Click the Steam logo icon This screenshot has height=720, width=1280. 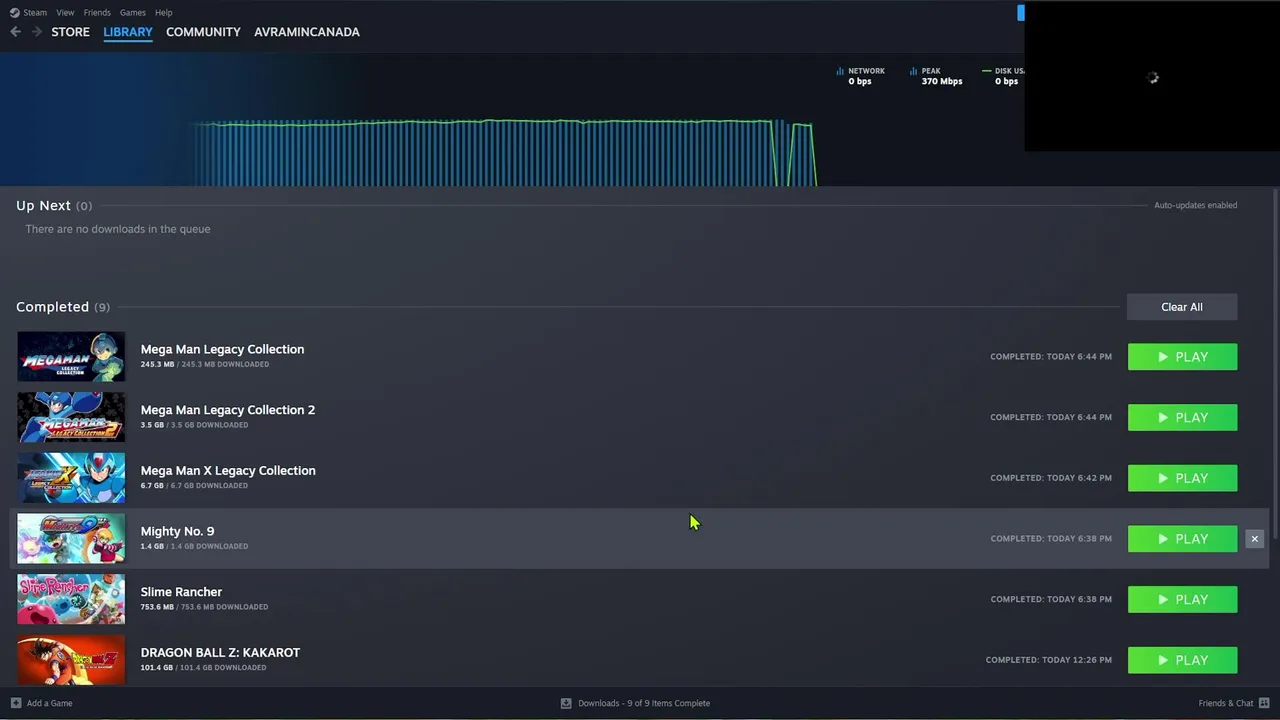click(x=14, y=12)
